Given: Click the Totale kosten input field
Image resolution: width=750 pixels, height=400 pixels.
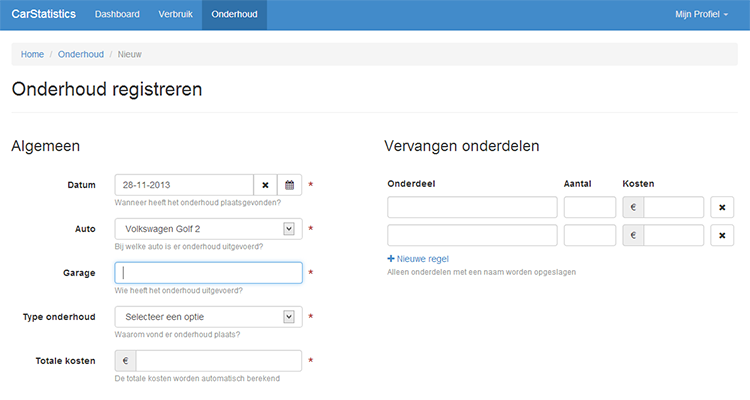Looking at the screenshot, I should (218, 361).
